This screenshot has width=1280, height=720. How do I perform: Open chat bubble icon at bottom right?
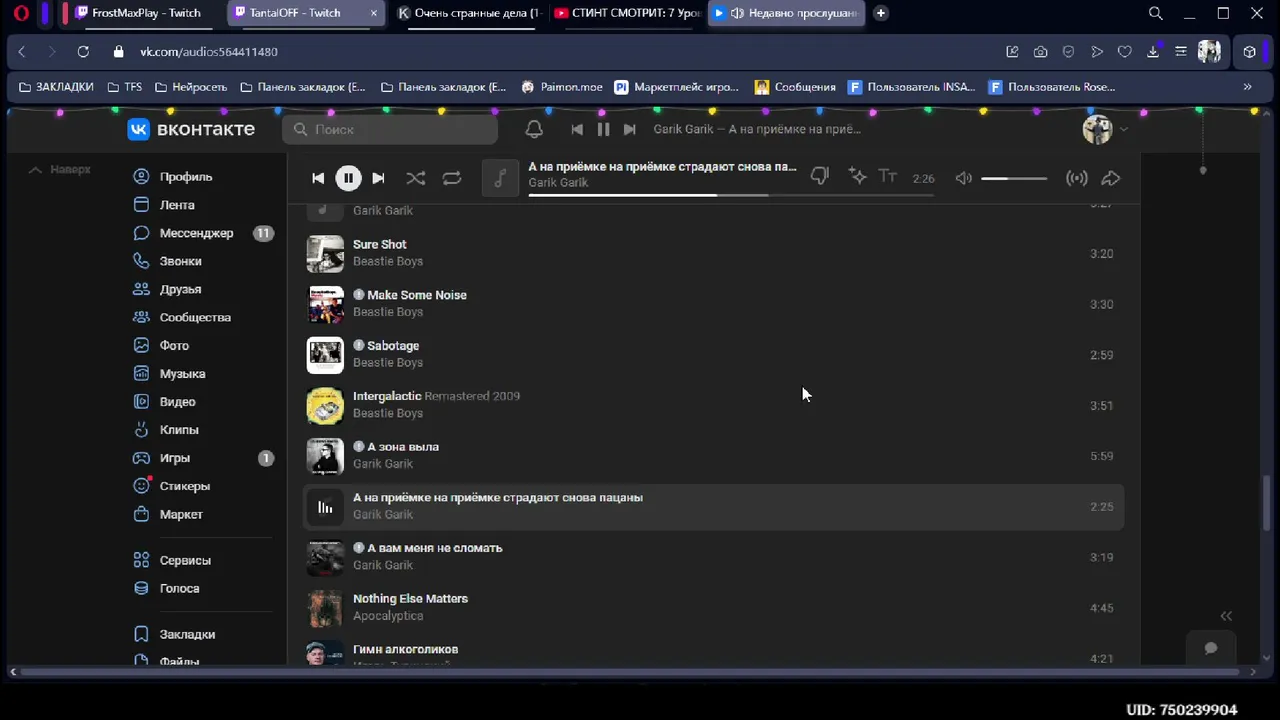pyautogui.click(x=1211, y=648)
